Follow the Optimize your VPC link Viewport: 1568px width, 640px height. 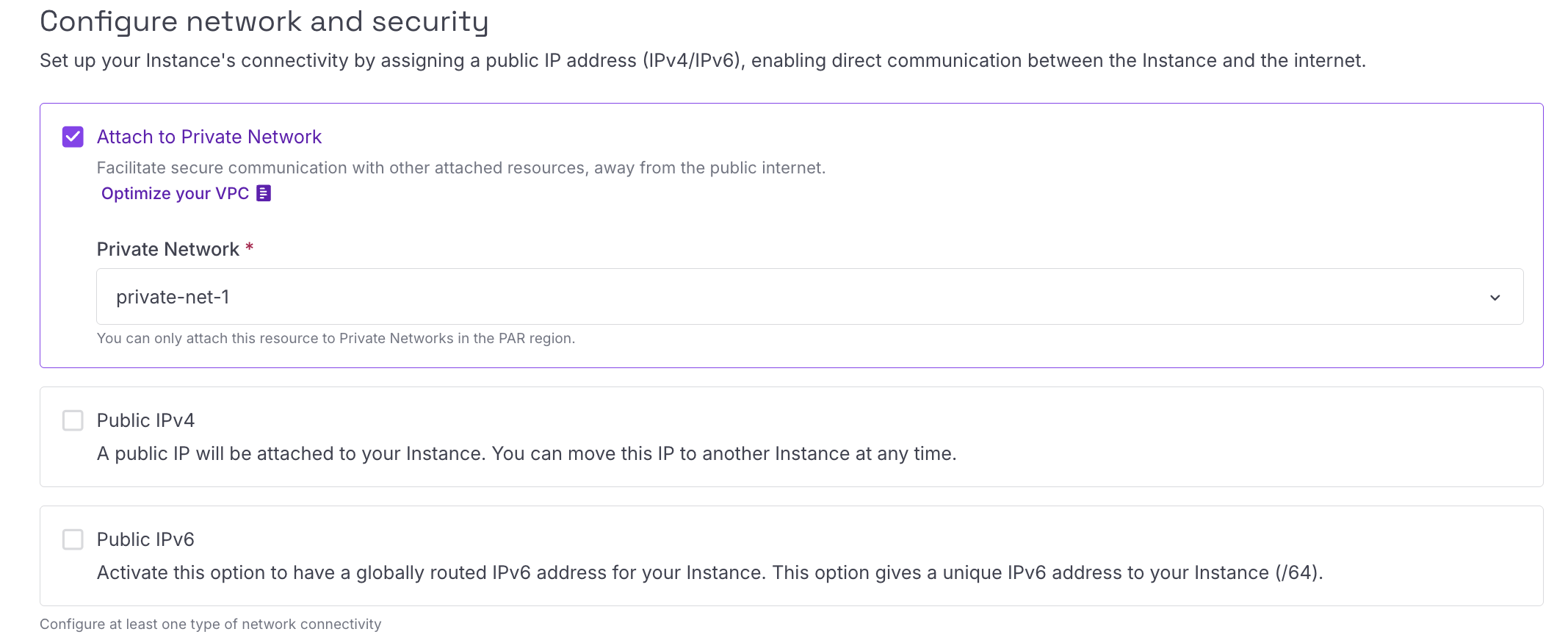[x=175, y=193]
